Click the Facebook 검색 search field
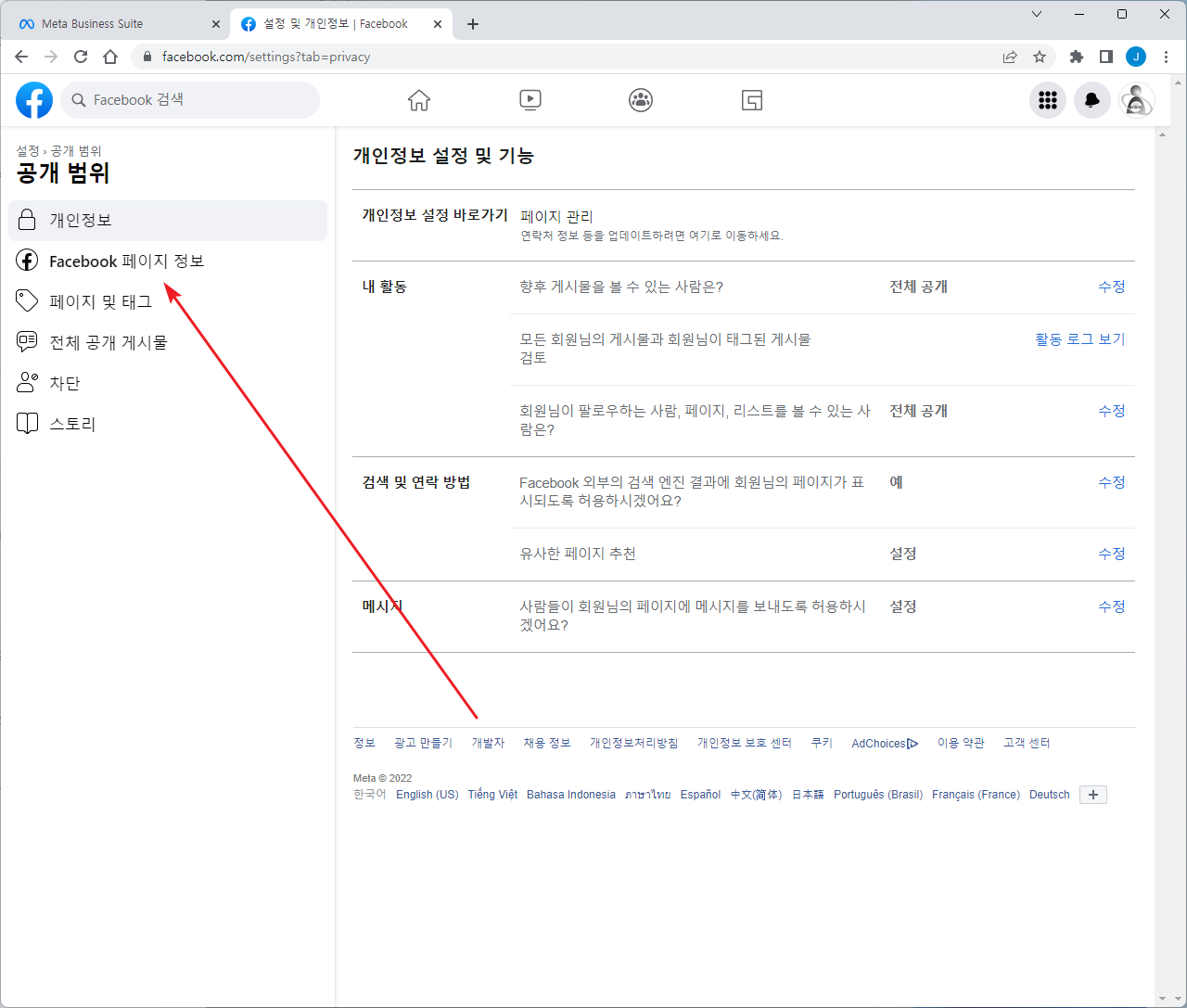Viewport: 1187px width, 1008px height. tap(190, 100)
